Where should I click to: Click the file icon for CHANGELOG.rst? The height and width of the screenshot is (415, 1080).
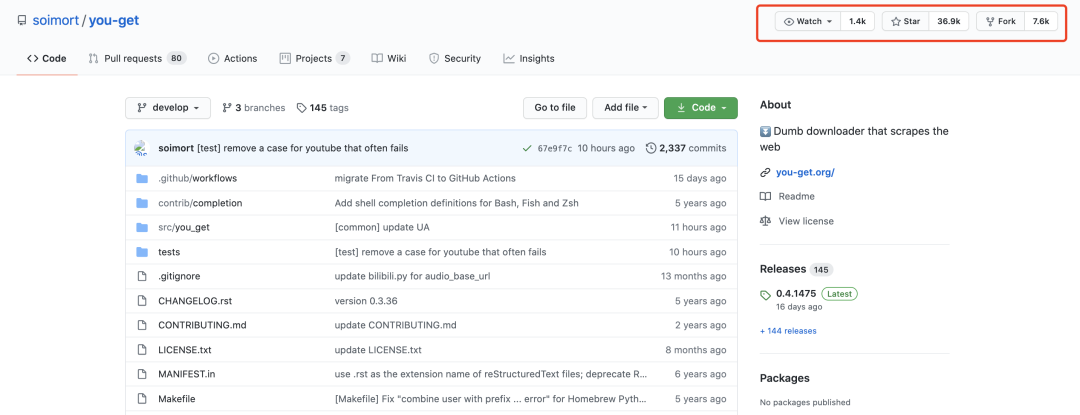tap(142, 301)
